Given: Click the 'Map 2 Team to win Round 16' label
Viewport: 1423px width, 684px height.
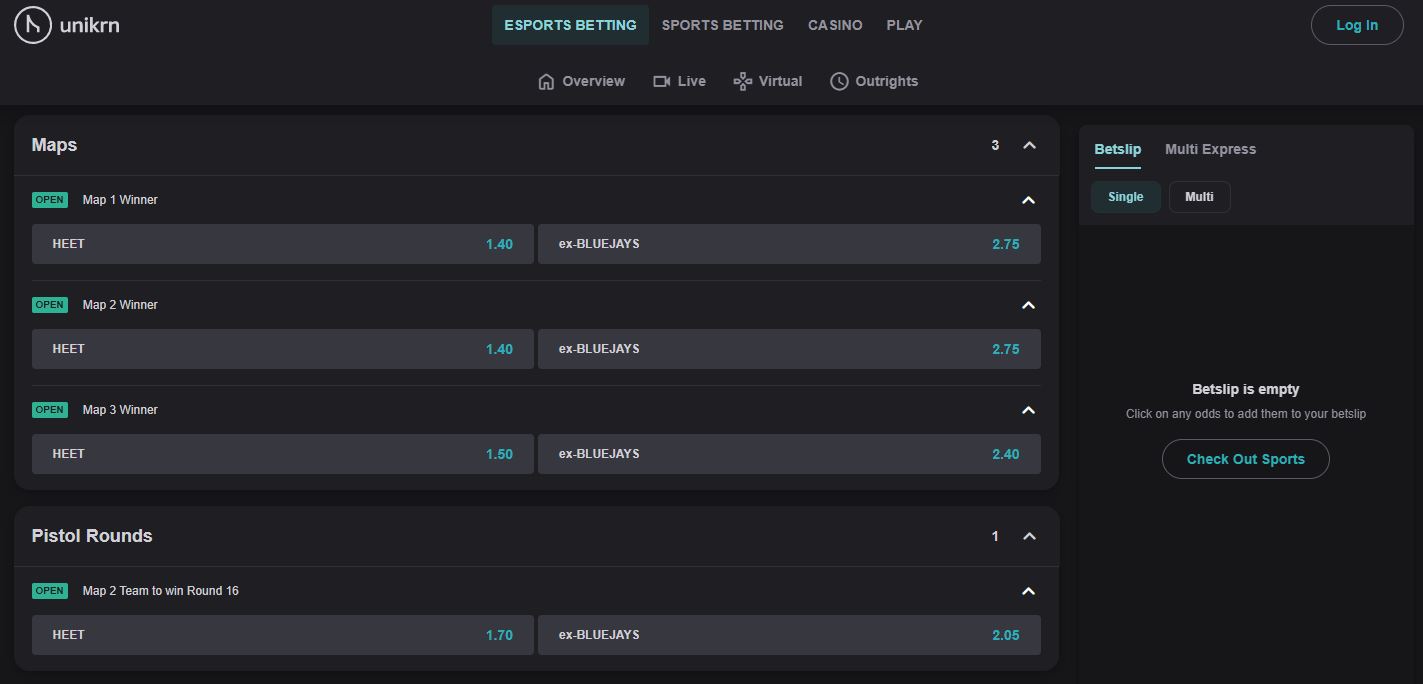Looking at the screenshot, I should [x=160, y=591].
